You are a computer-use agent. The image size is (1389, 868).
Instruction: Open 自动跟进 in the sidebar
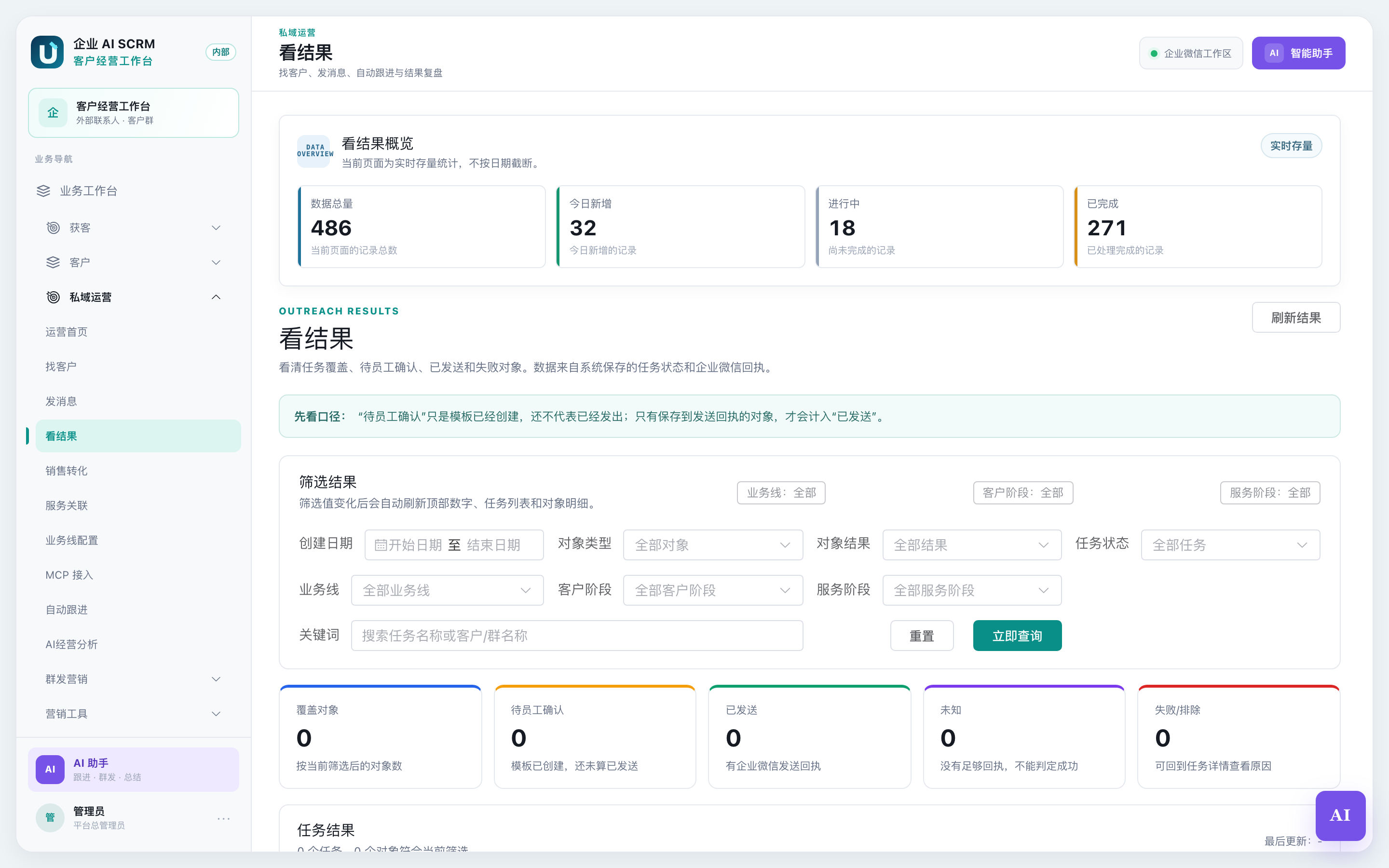click(x=138, y=610)
